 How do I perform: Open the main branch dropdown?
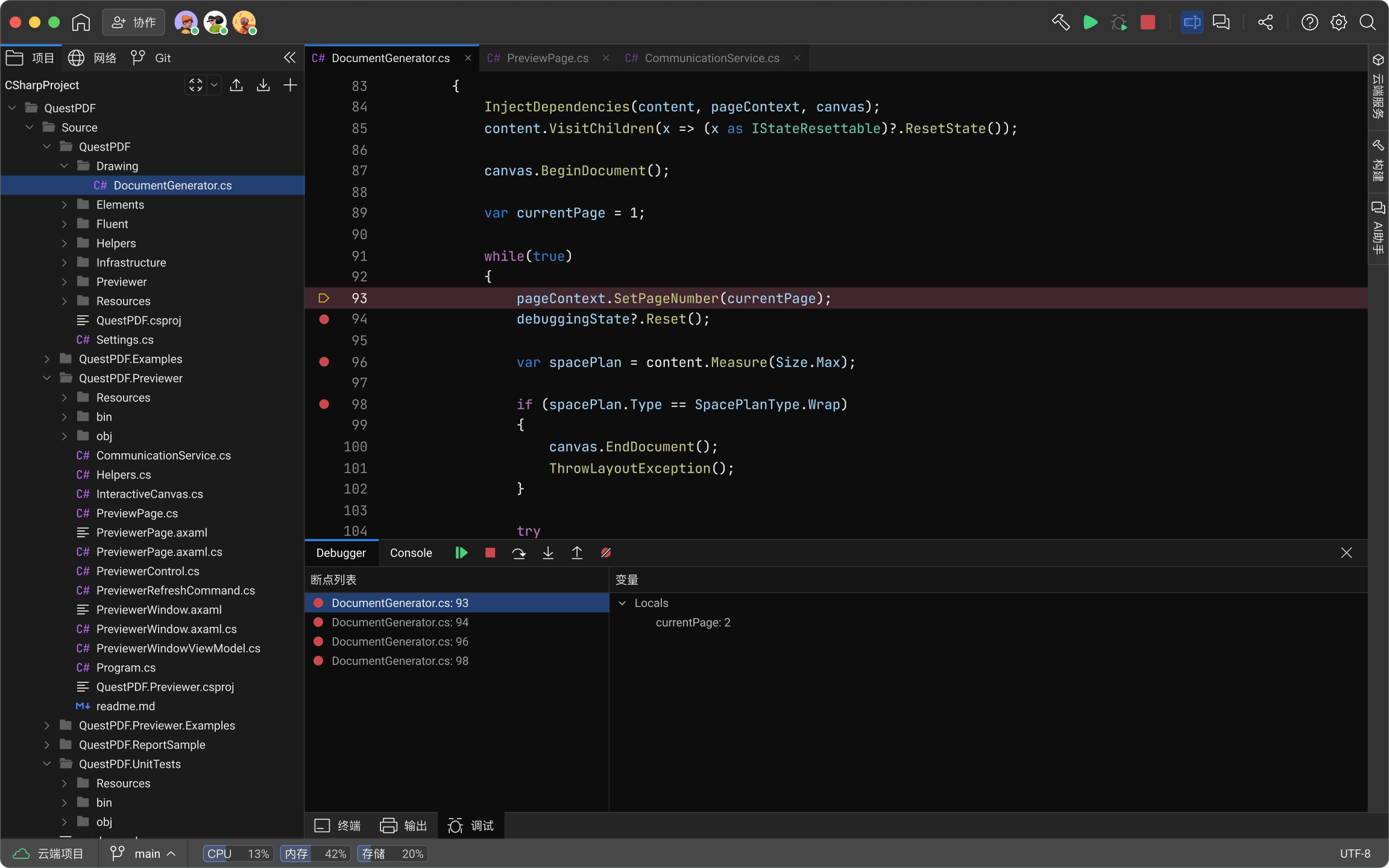143,854
